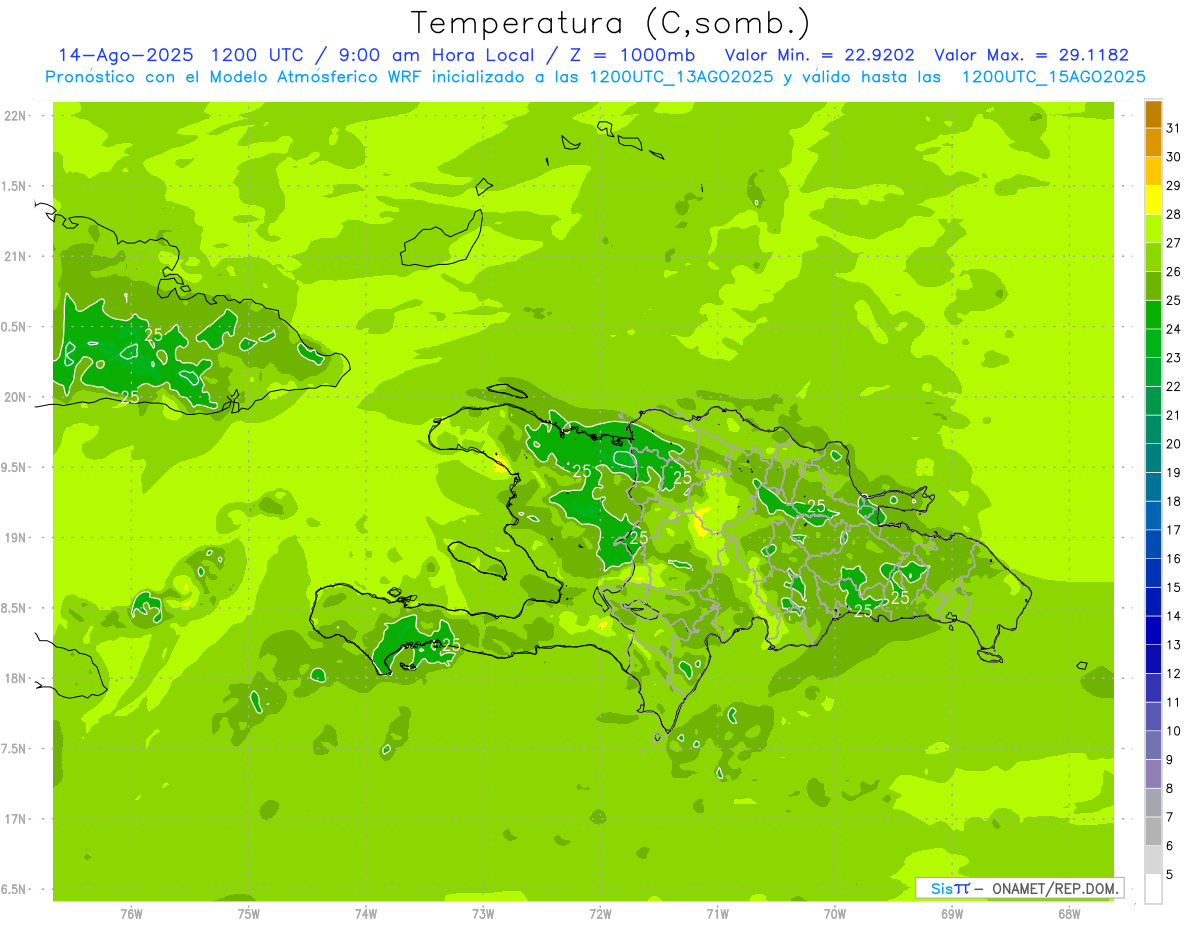Click legend value 14
Screen dimensions: 1200x927
coord(1174,616)
